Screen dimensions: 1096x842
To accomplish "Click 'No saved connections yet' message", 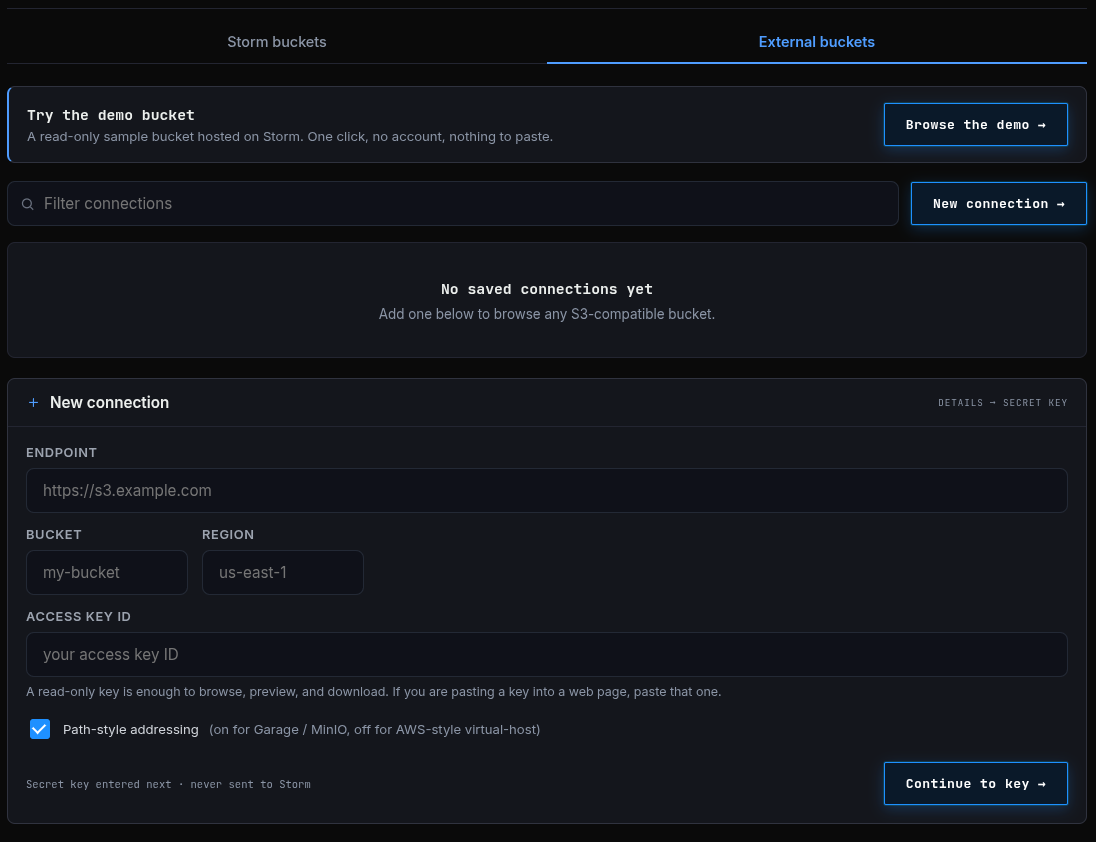I will pyautogui.click(x=547, y=289).
